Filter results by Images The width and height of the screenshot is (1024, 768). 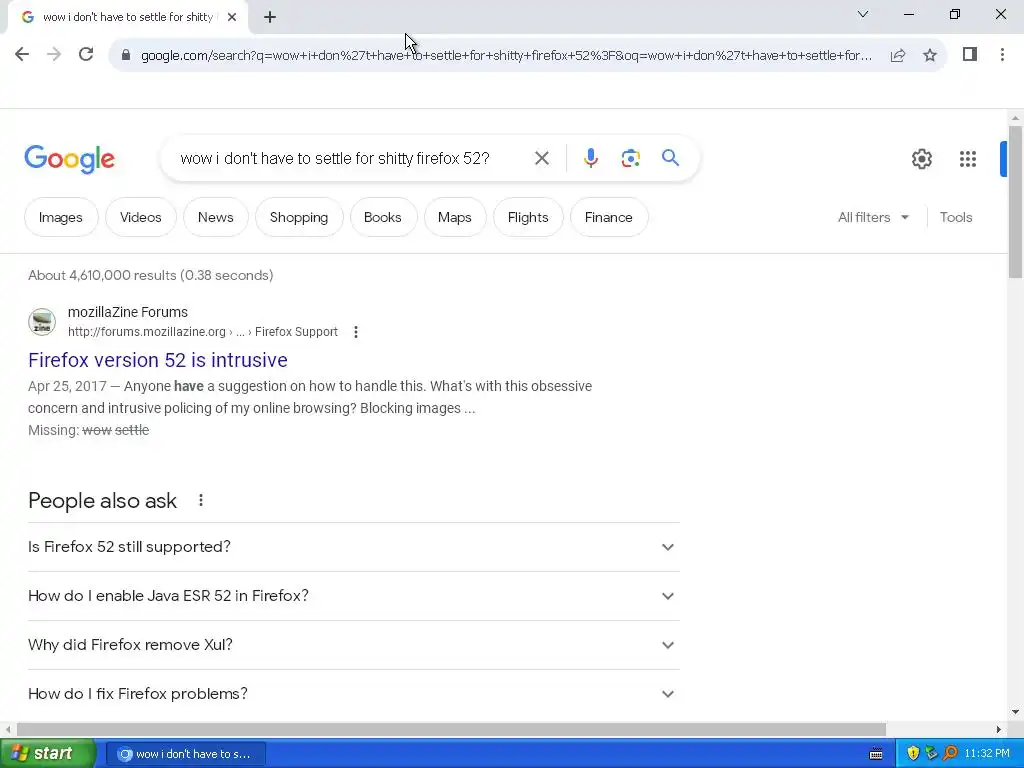click(x=61, y=217)
